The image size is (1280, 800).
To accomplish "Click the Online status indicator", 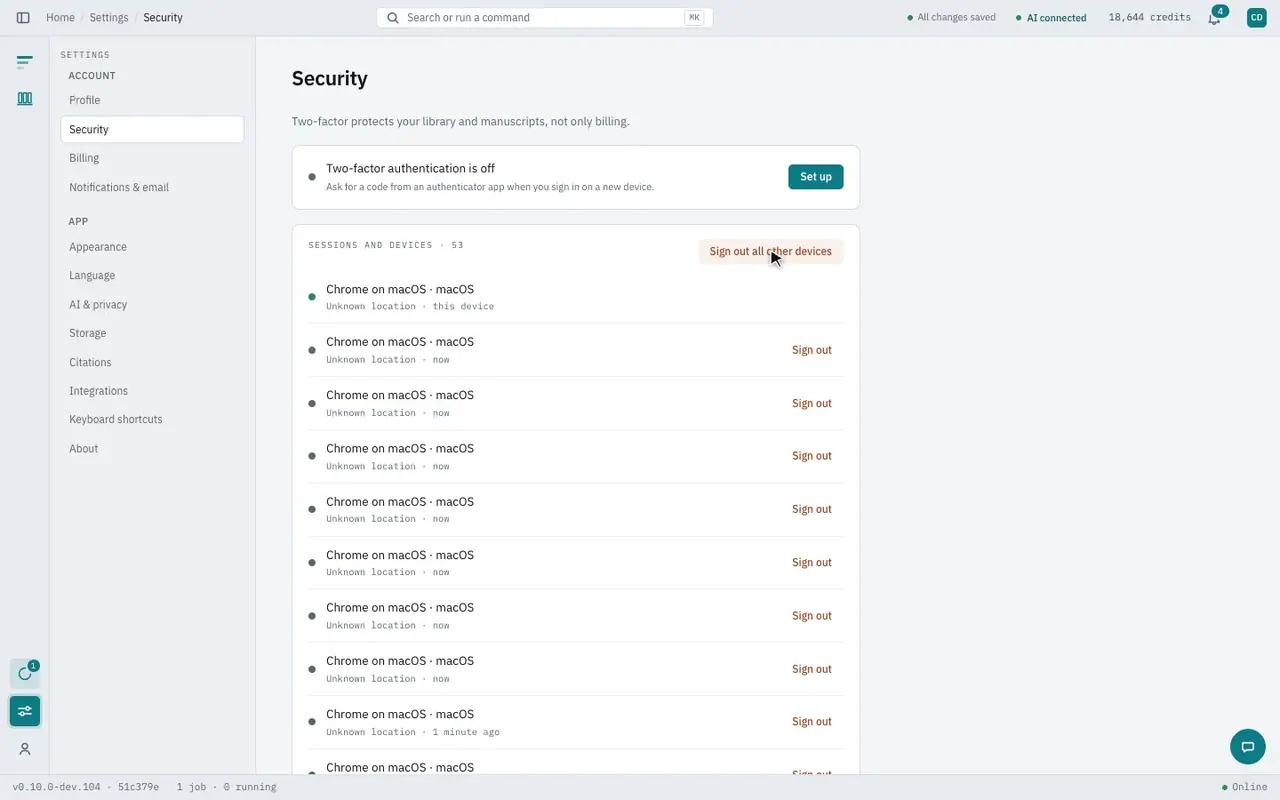I will (1245, 787).
